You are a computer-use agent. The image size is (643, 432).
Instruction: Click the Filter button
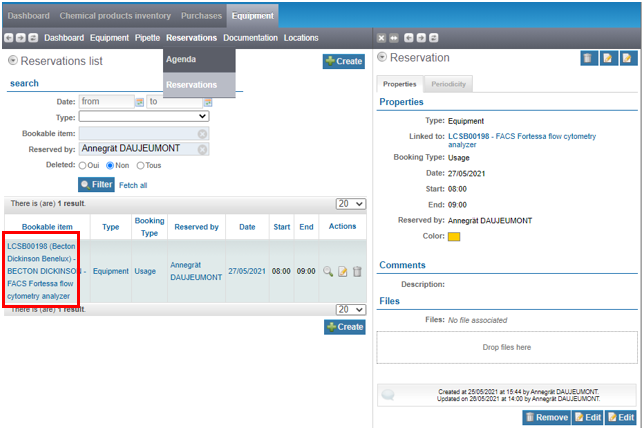(96, 185)
